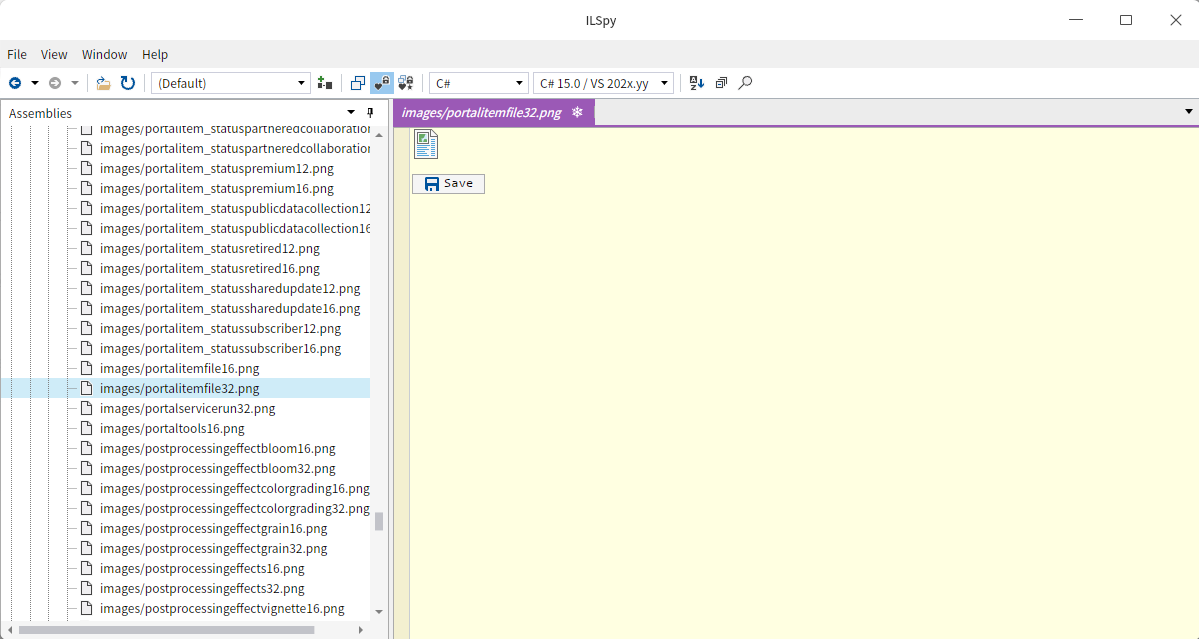Click the Manage assembly lists icon

click(x=325, y=83)
